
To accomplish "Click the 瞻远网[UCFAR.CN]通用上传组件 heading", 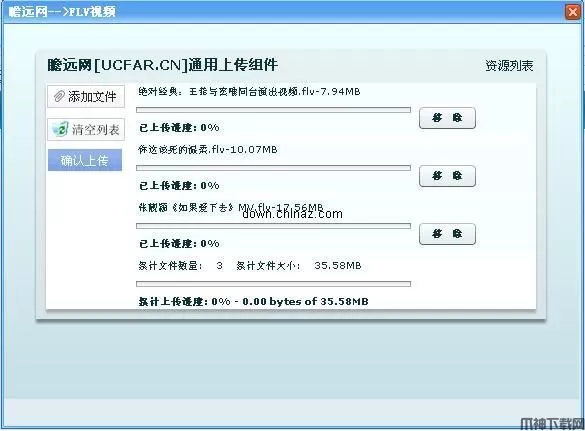I will (x=163, y=65).
